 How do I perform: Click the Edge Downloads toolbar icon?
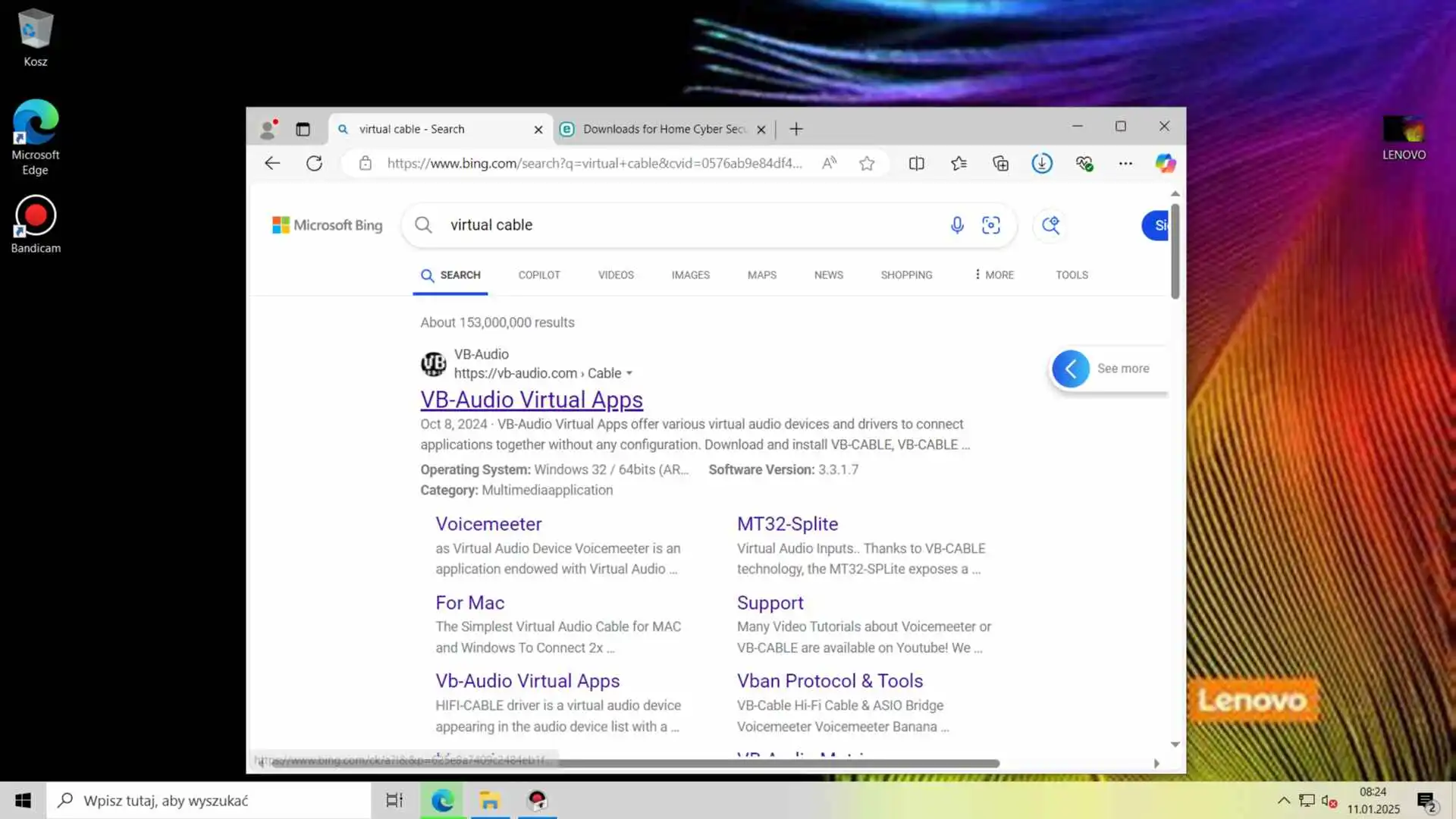point(1042,163)
